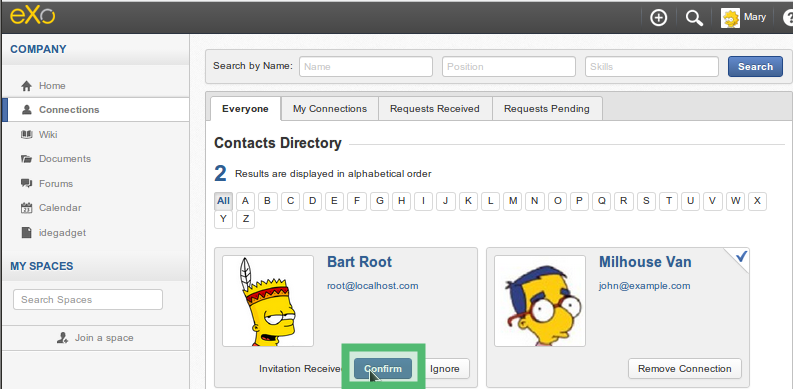The height and width of the screenshot is (389, 793).
Task: Click the Documents folder icon
Action: (x=26, y=159)
